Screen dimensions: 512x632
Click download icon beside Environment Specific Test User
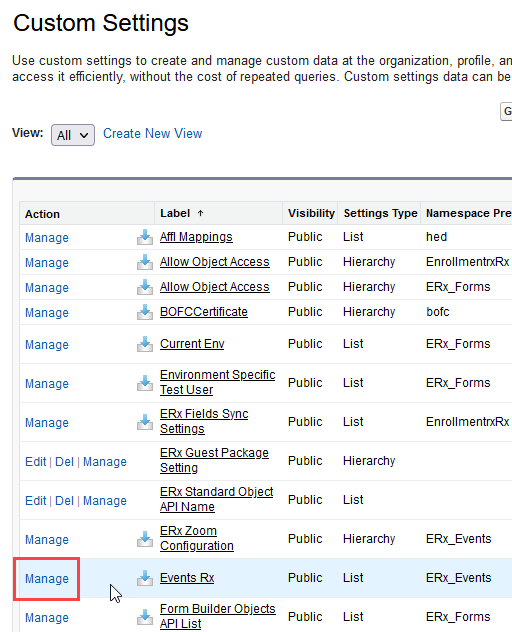pos(145,383)
